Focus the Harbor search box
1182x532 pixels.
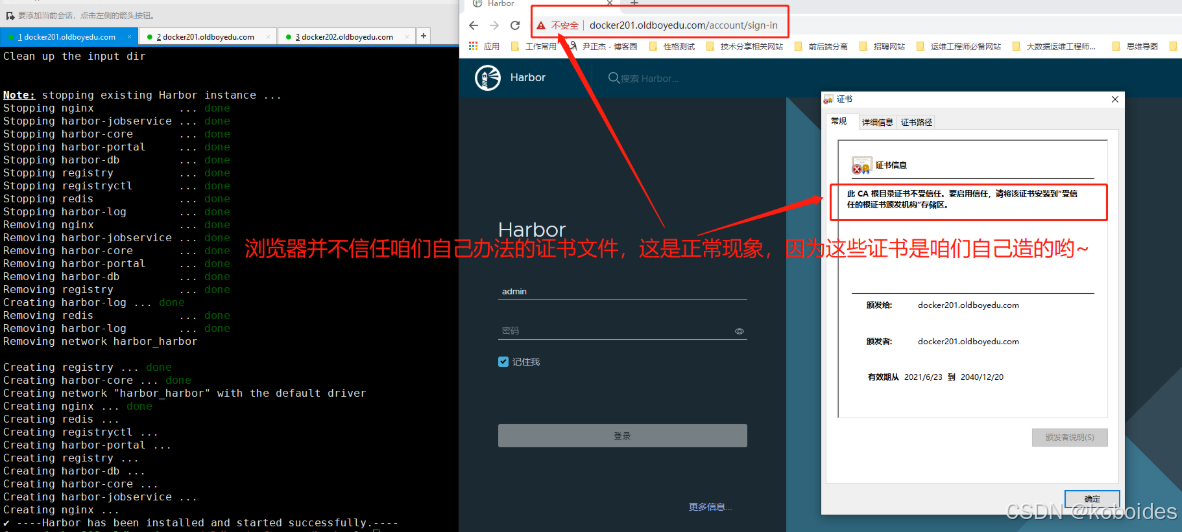651,78
